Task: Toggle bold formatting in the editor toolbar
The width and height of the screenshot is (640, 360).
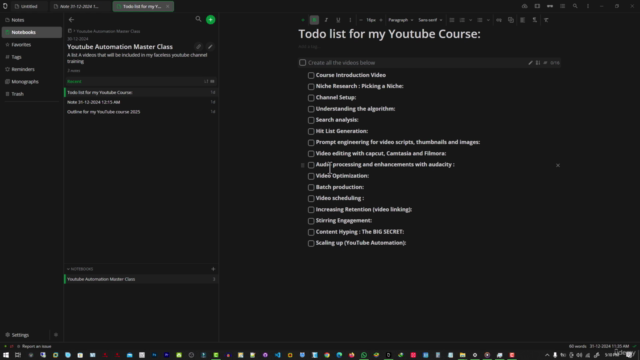Action: coord(314,20)
